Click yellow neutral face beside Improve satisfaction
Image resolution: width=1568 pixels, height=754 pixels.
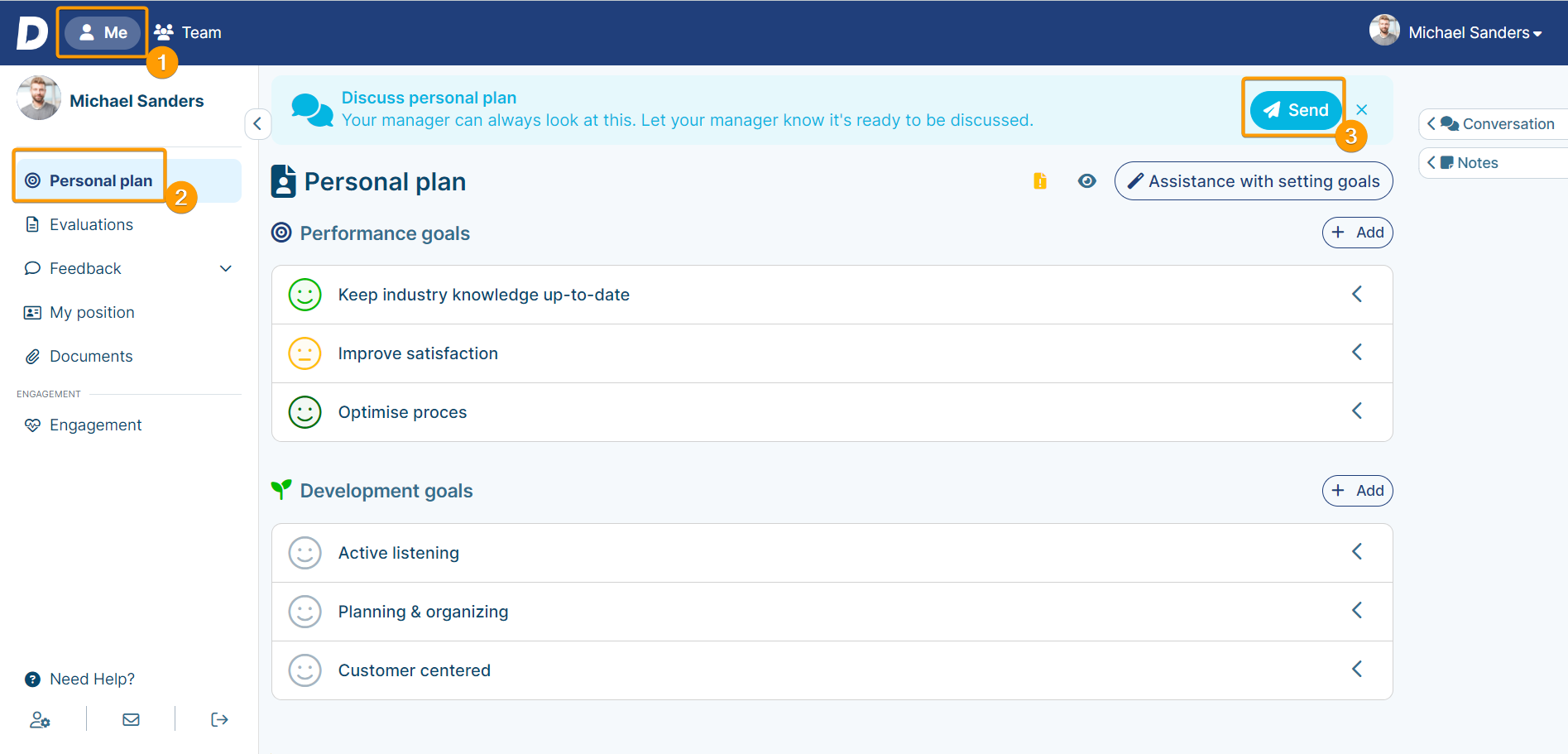coord(304,353)
